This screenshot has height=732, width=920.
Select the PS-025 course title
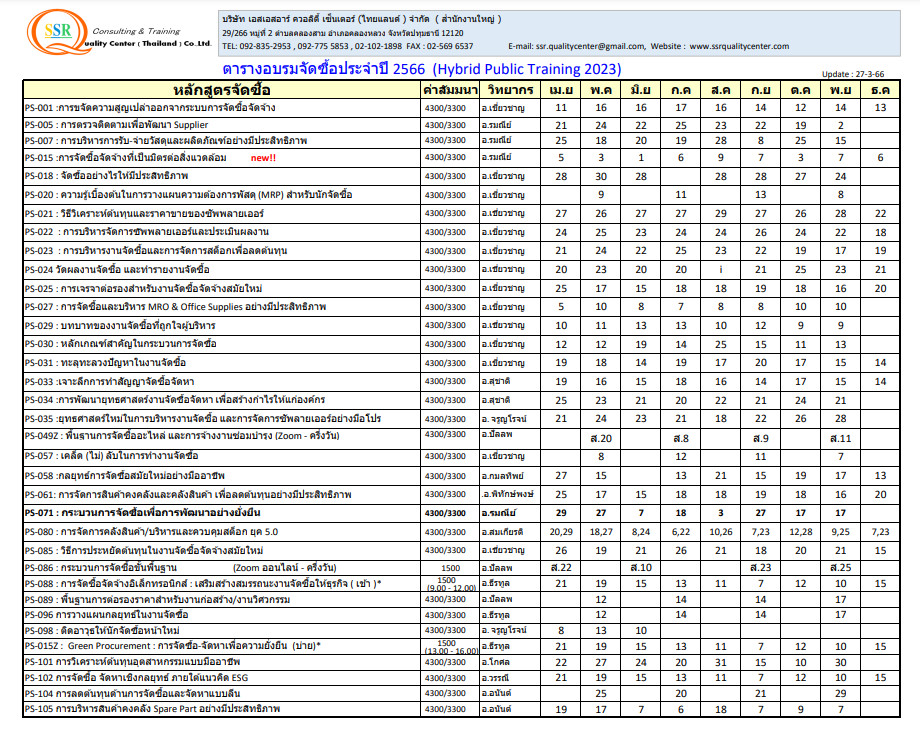tap(144, 289)
